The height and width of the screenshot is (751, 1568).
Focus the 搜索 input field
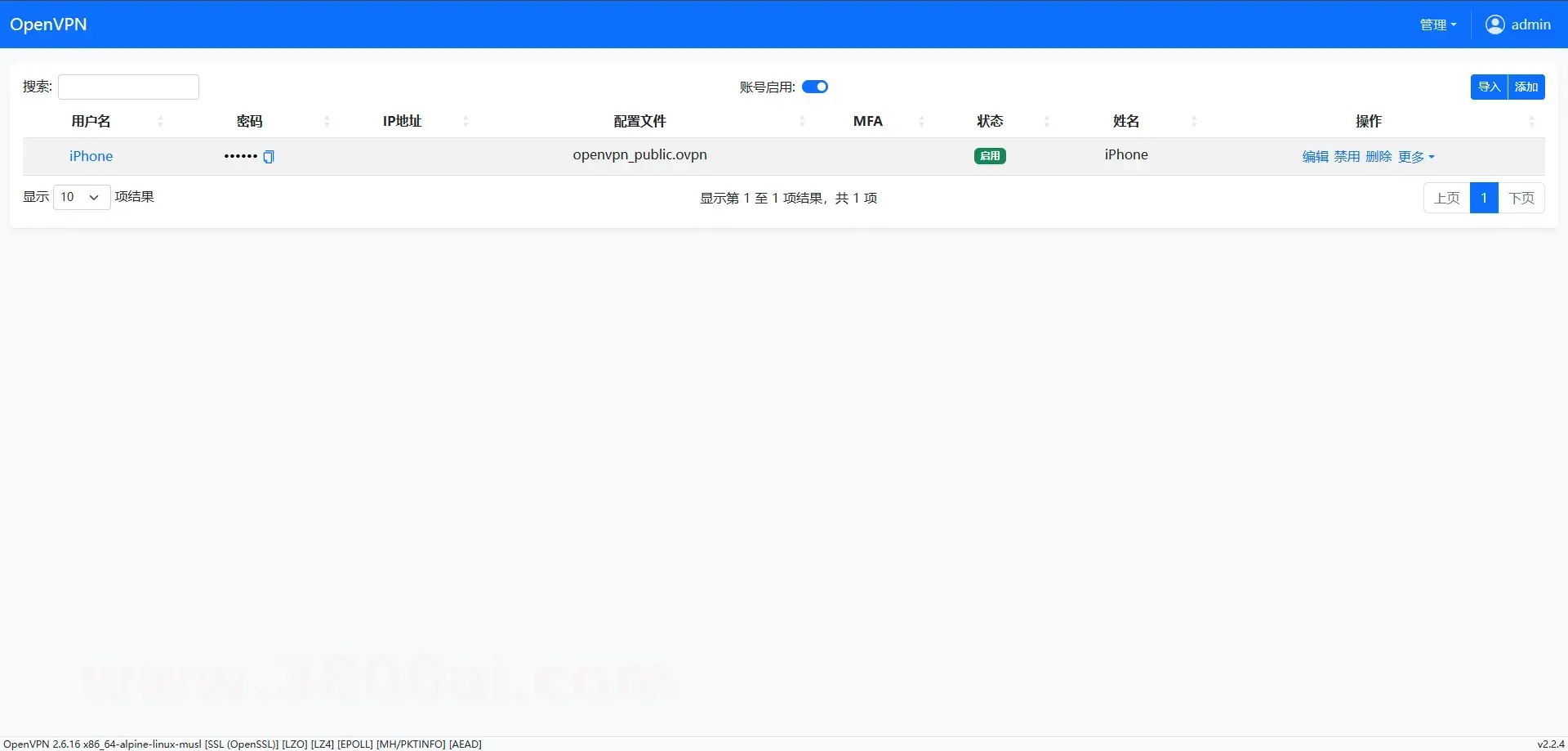click(x=128, y=87)
